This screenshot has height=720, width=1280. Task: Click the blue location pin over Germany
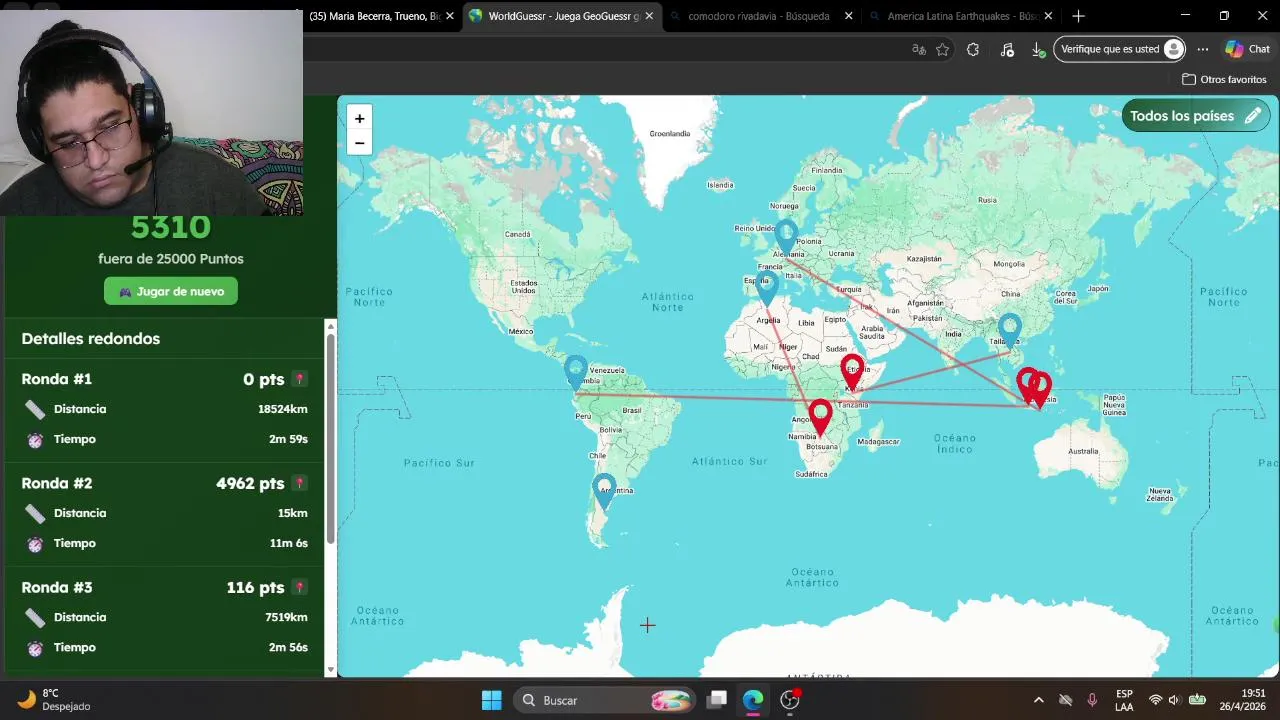pyautogui.click(x=787, y=237)
